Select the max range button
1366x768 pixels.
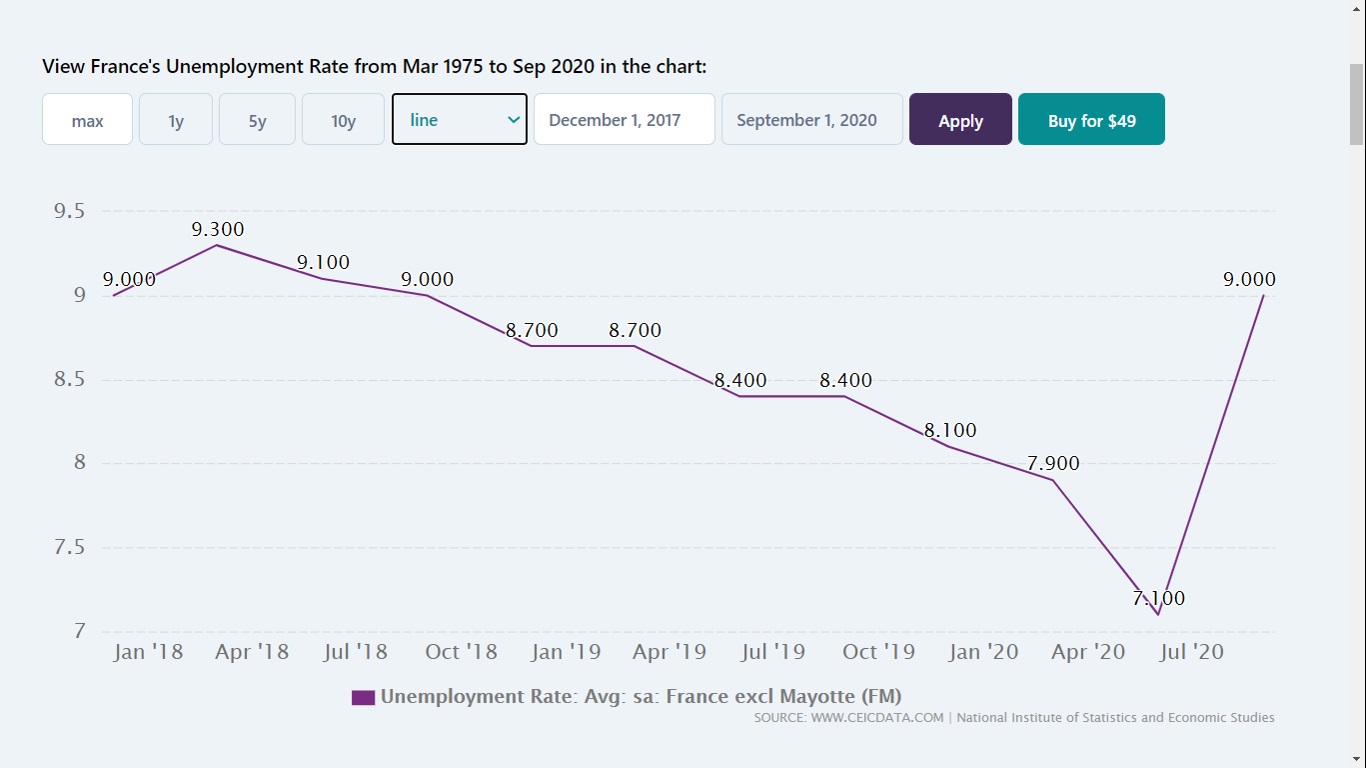87,120
